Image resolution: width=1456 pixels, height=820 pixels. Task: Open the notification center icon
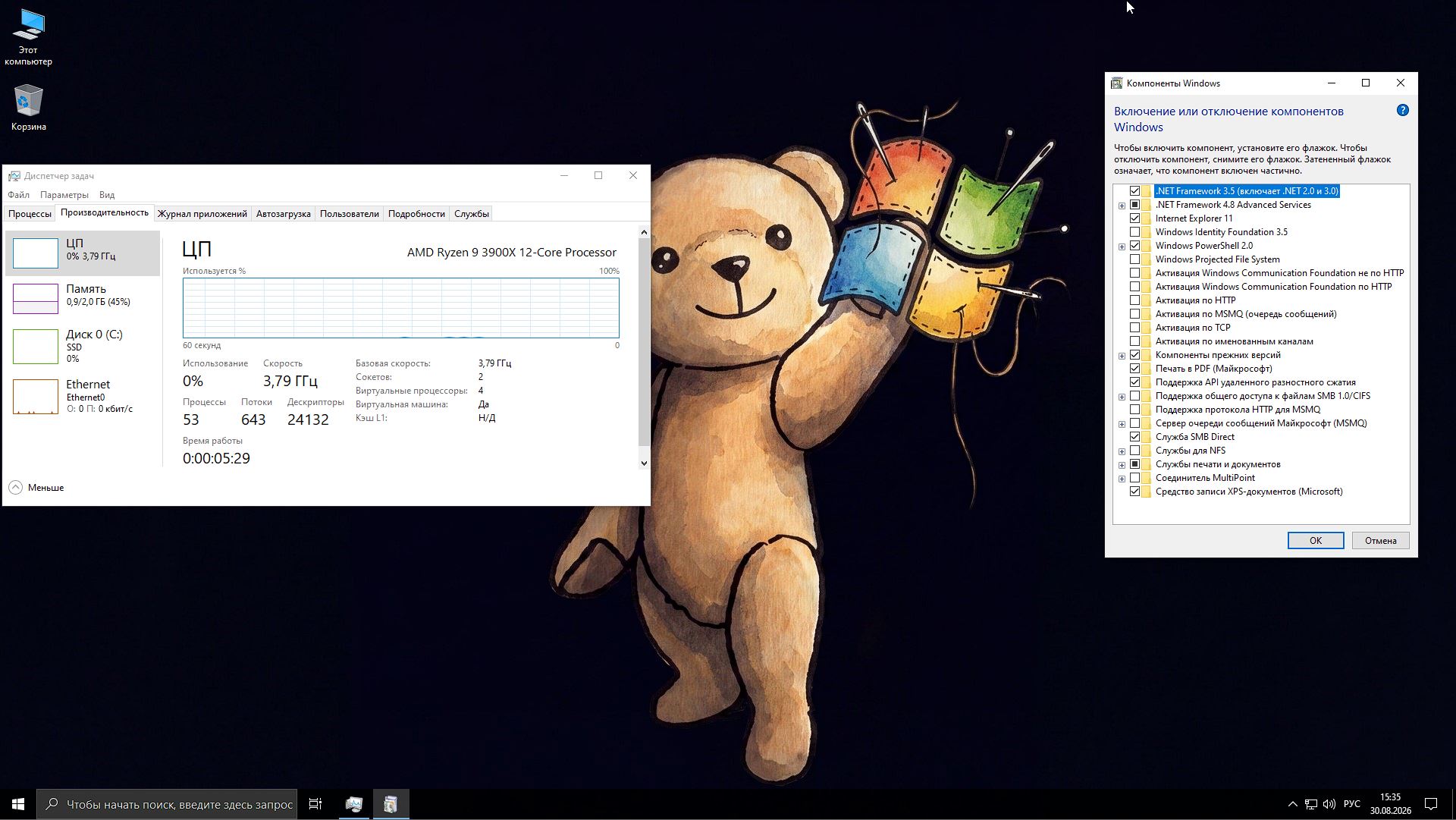tap(1431, 804)
